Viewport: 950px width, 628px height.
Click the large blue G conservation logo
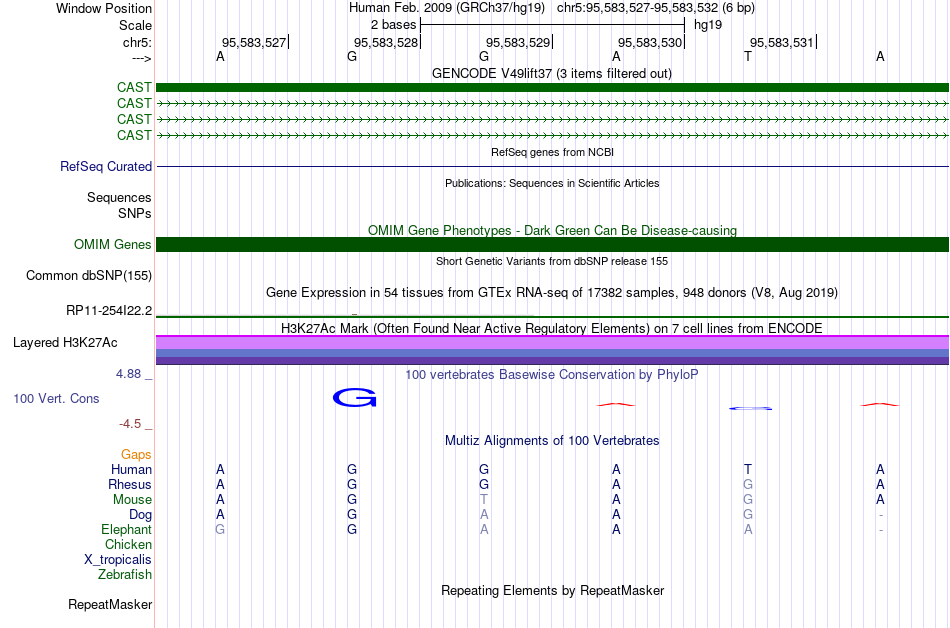[x=354, y=398]
